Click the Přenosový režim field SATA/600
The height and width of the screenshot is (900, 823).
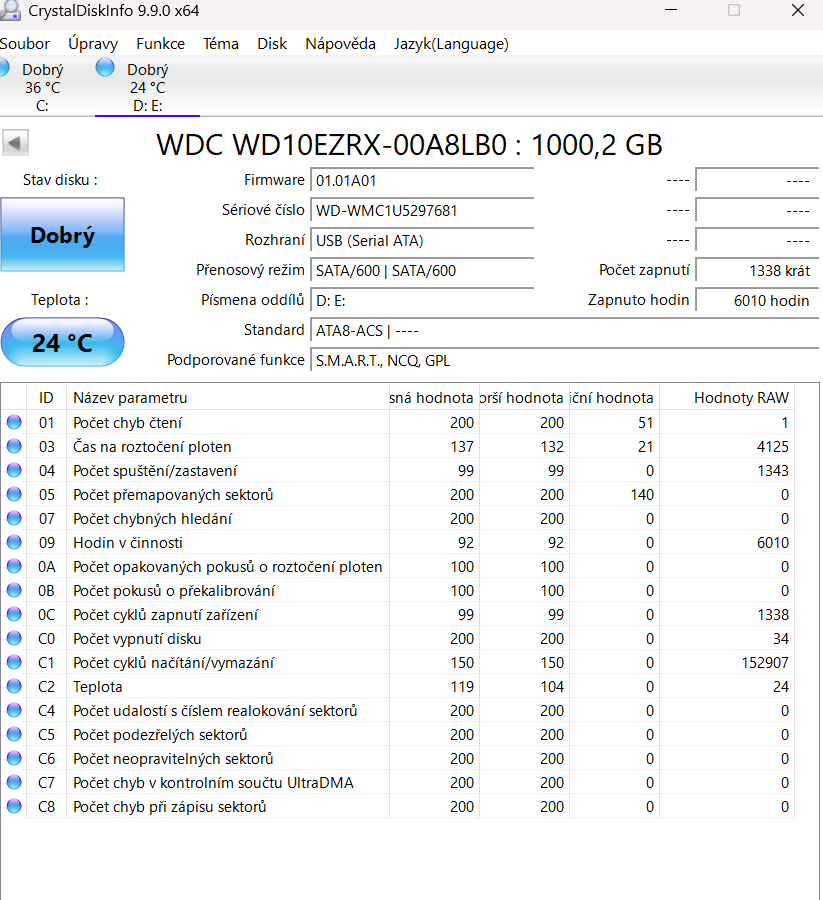422,270
